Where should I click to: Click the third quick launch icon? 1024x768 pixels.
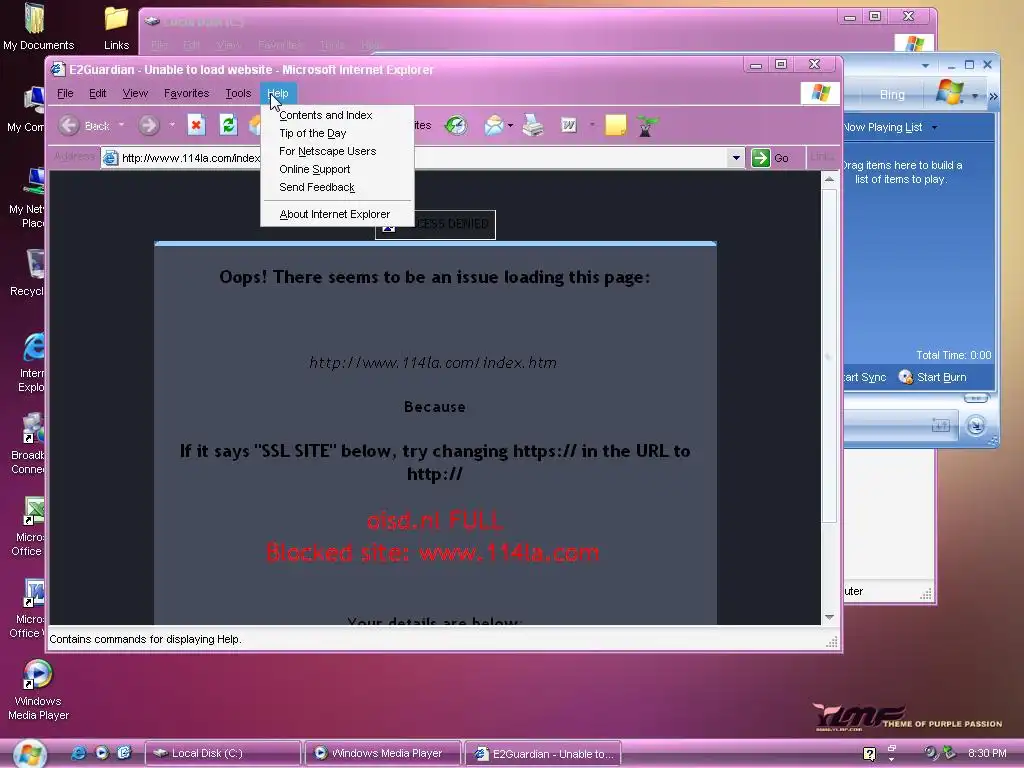[124, 753]
